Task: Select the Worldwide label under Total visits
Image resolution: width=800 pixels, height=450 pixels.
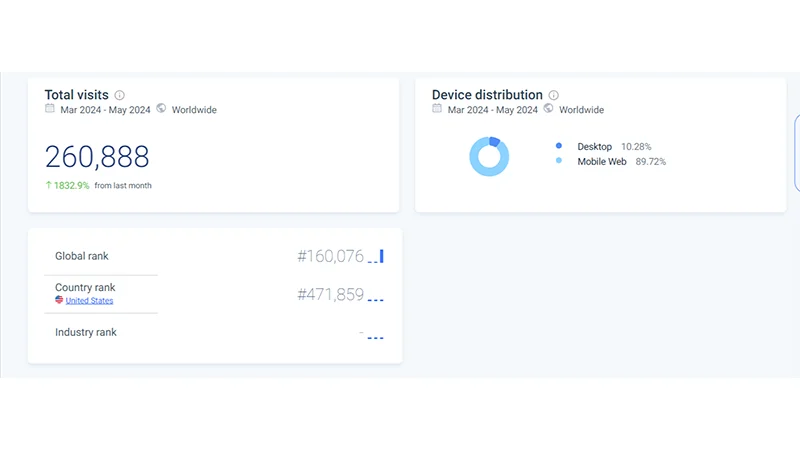Action: (x=194, y=110)
